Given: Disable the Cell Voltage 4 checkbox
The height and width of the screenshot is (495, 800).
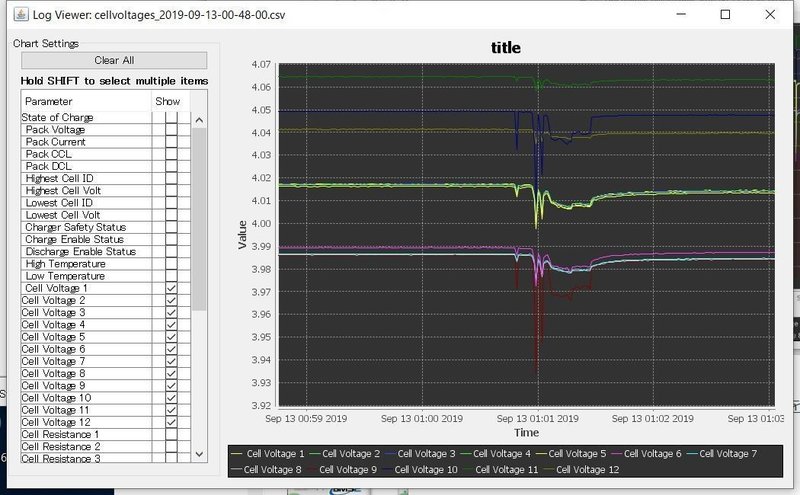Looking at the screenshot, I should 171,325.
